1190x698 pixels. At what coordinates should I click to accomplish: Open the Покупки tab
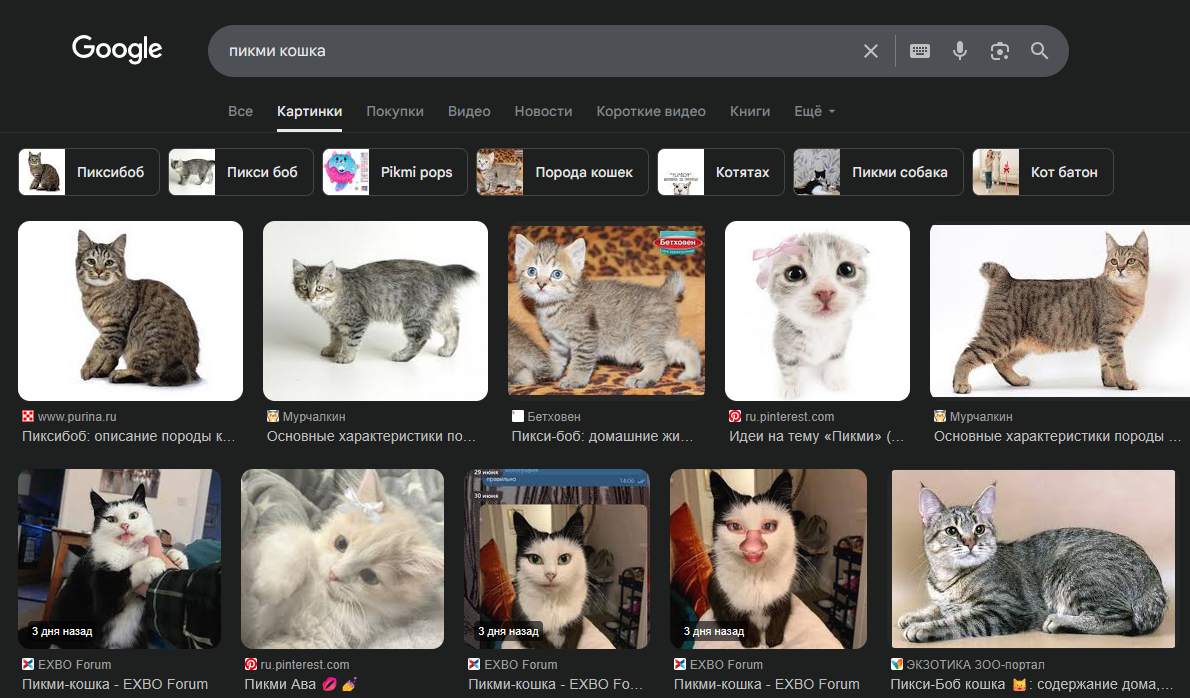[x=395, y=111]
